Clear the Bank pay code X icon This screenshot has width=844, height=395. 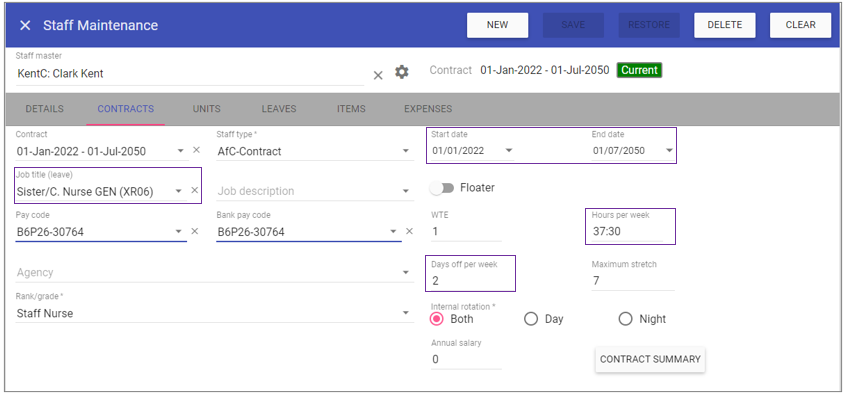pos(409,231)
